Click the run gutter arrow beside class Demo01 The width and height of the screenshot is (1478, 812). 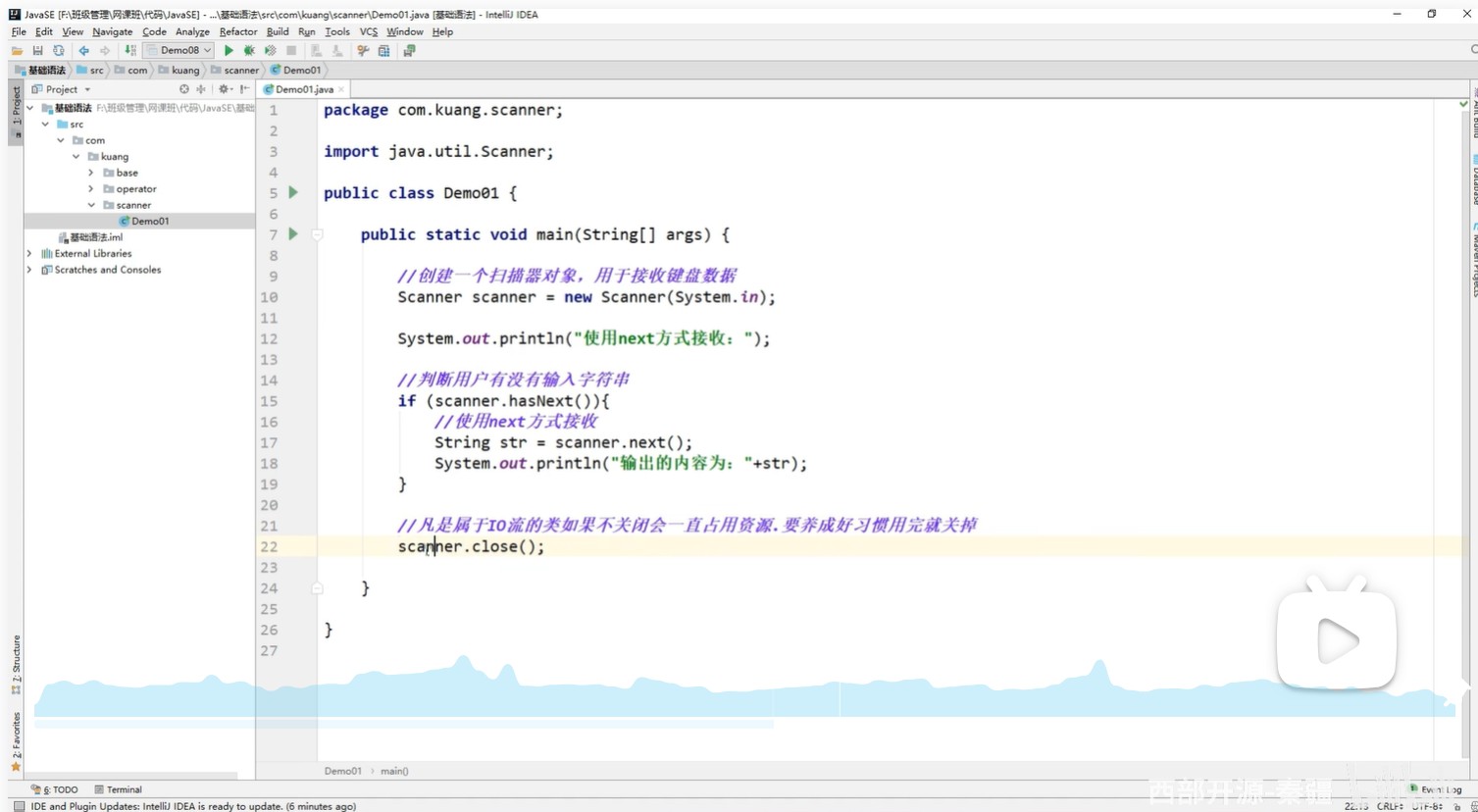pyautogui.click(x=293, y=192)
